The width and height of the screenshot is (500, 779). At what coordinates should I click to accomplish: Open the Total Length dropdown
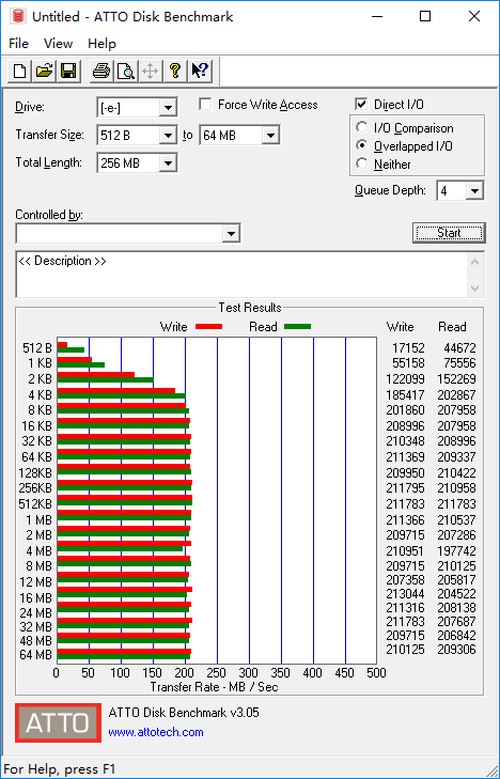[x=168, y=163]
